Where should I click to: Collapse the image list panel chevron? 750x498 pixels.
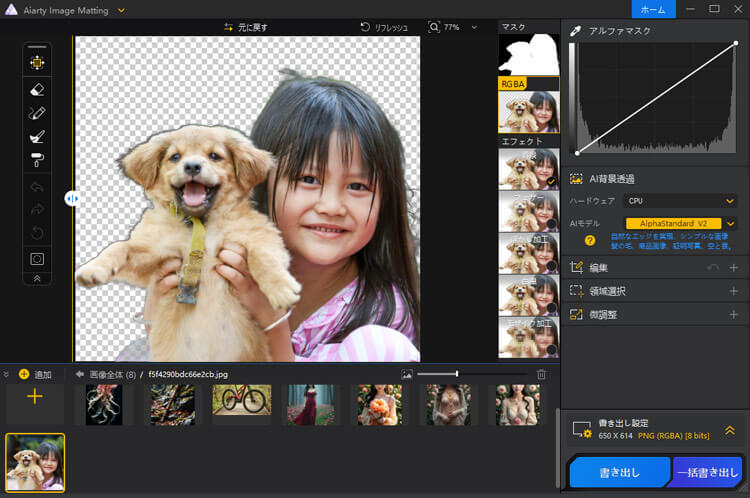(6, 374)
